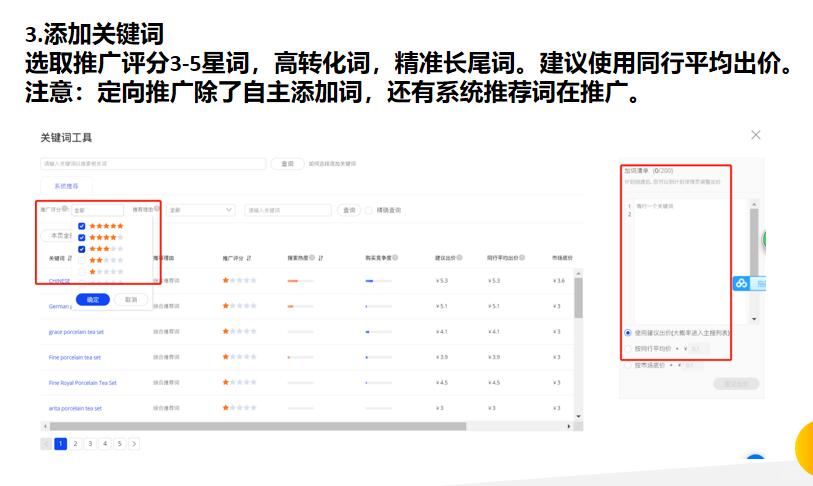Select the 使用建议出价 radio option
Image resolution: width=813 pixels, height=486 pixels.
tap(628, 332)
